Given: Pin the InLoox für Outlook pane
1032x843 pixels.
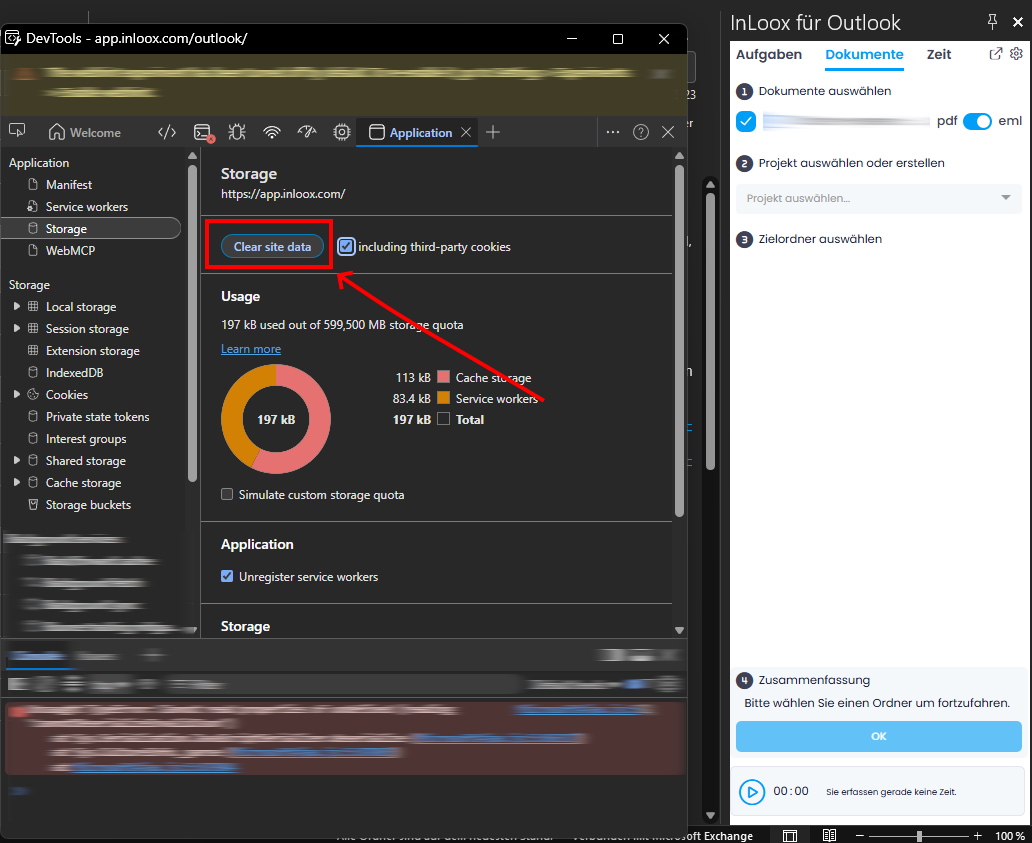Looking at the screenshot, I should [x=993, y=22].
